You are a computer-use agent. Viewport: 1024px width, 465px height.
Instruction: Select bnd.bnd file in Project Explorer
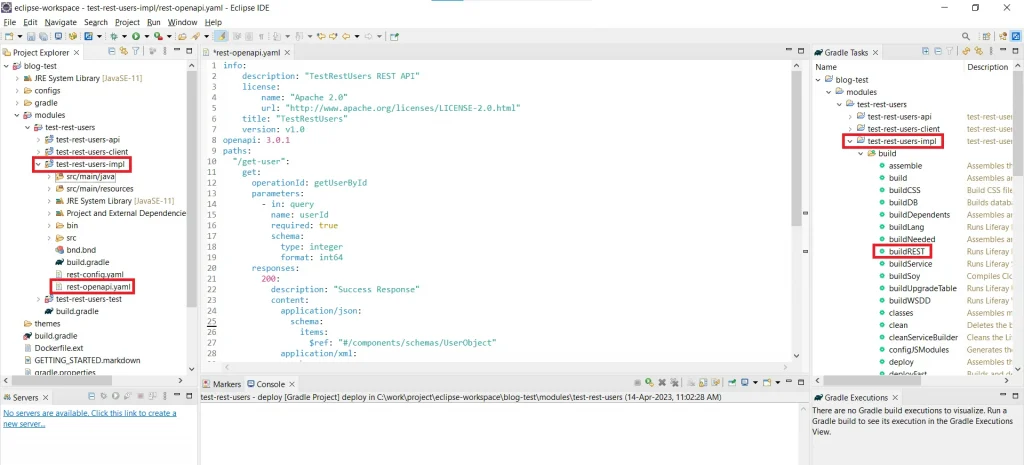click(x=80, y=250)
